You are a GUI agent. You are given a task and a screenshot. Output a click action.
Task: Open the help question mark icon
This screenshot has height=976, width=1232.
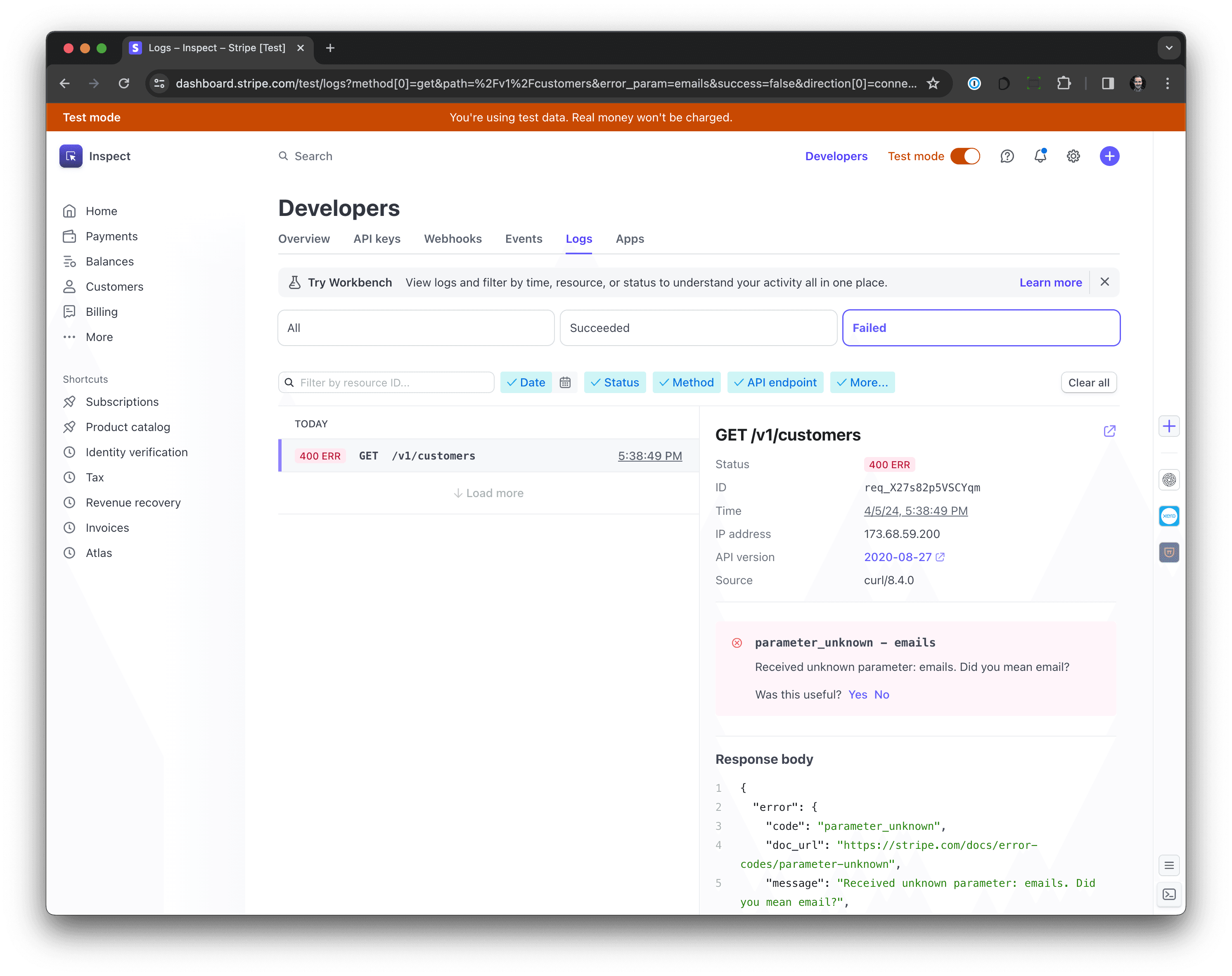1007,156
